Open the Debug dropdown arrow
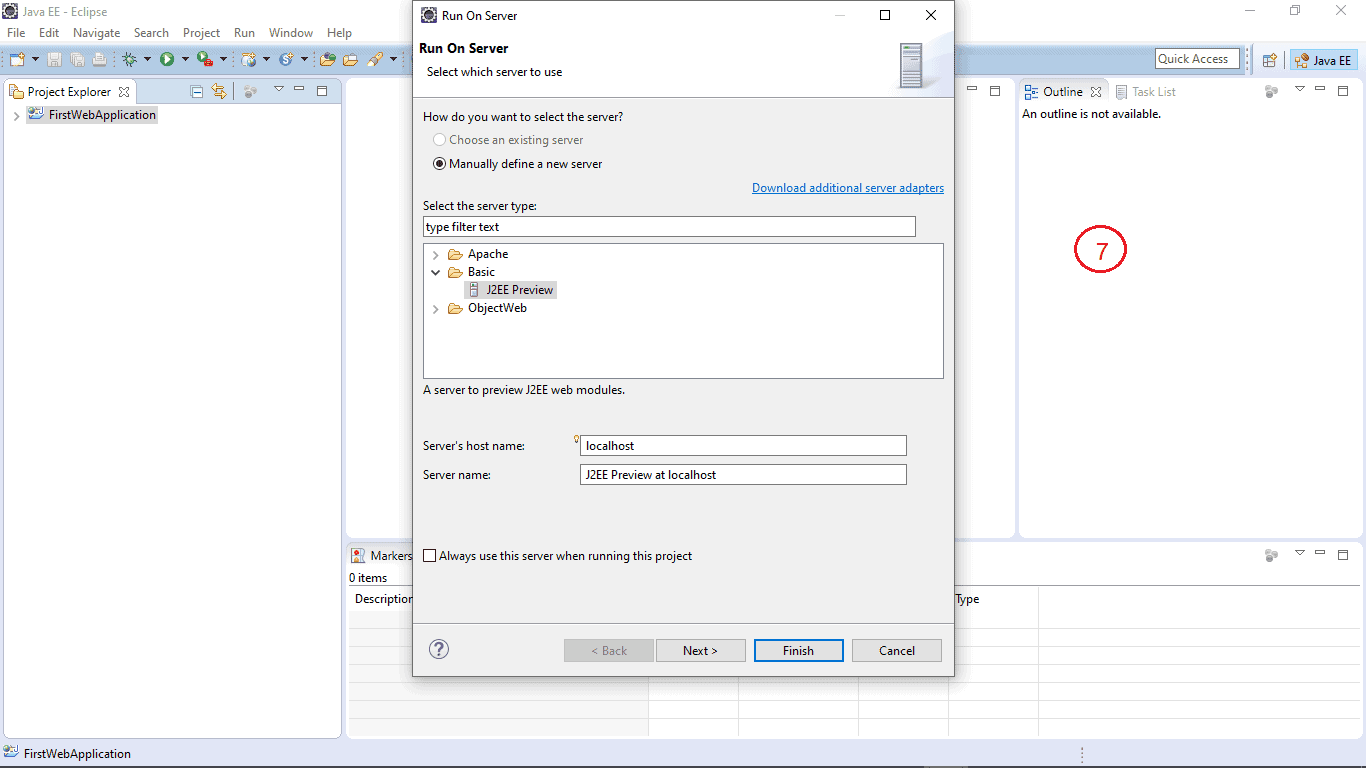This screenshot has height=768, width=1366. pyautogui.click(x=148, y=60)
